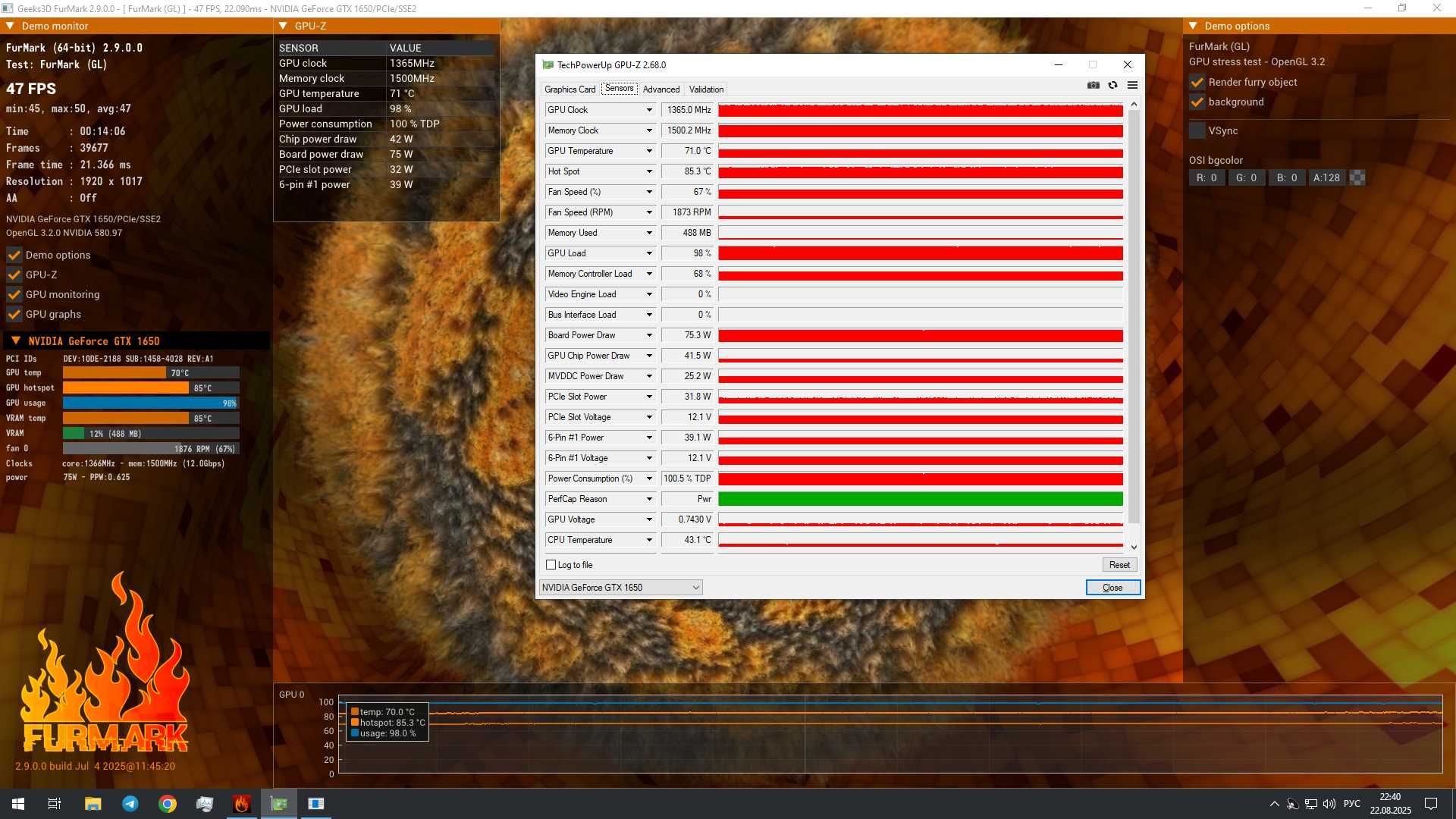
Task: Enable Log to file checkbox
Action: click(x=551, y=565)
